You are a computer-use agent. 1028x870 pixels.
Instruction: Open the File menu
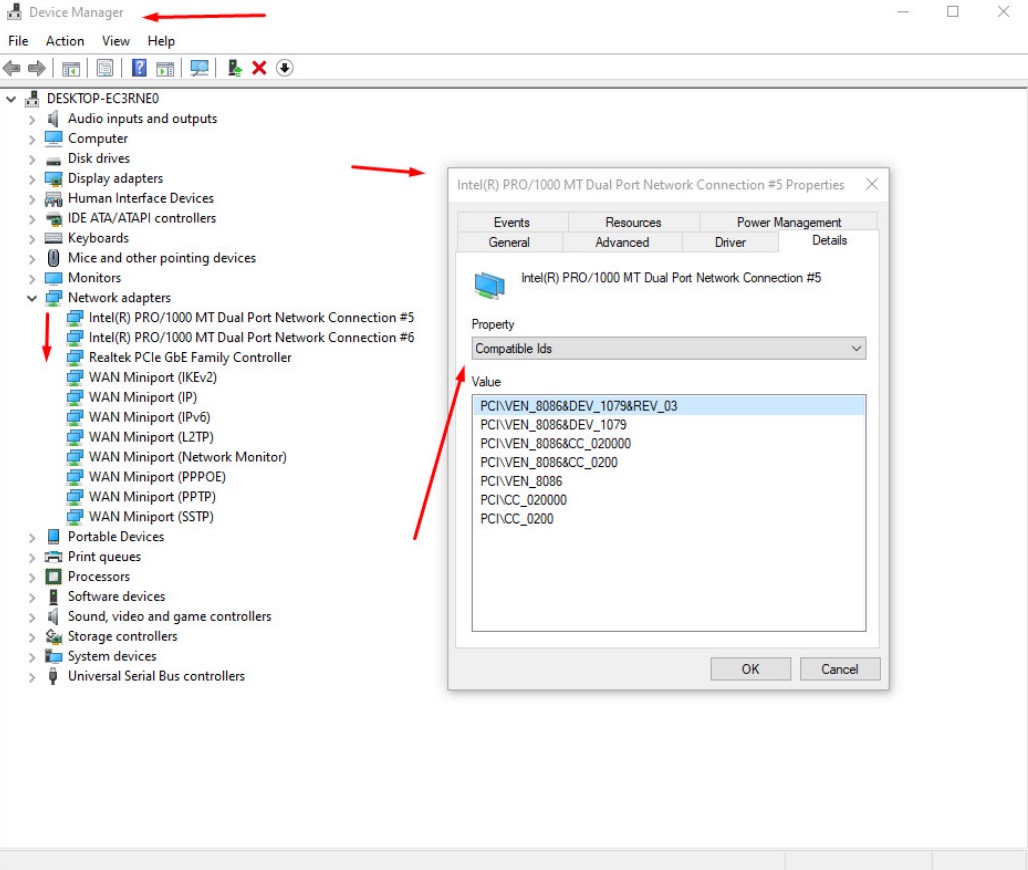(x=18, y=41)
